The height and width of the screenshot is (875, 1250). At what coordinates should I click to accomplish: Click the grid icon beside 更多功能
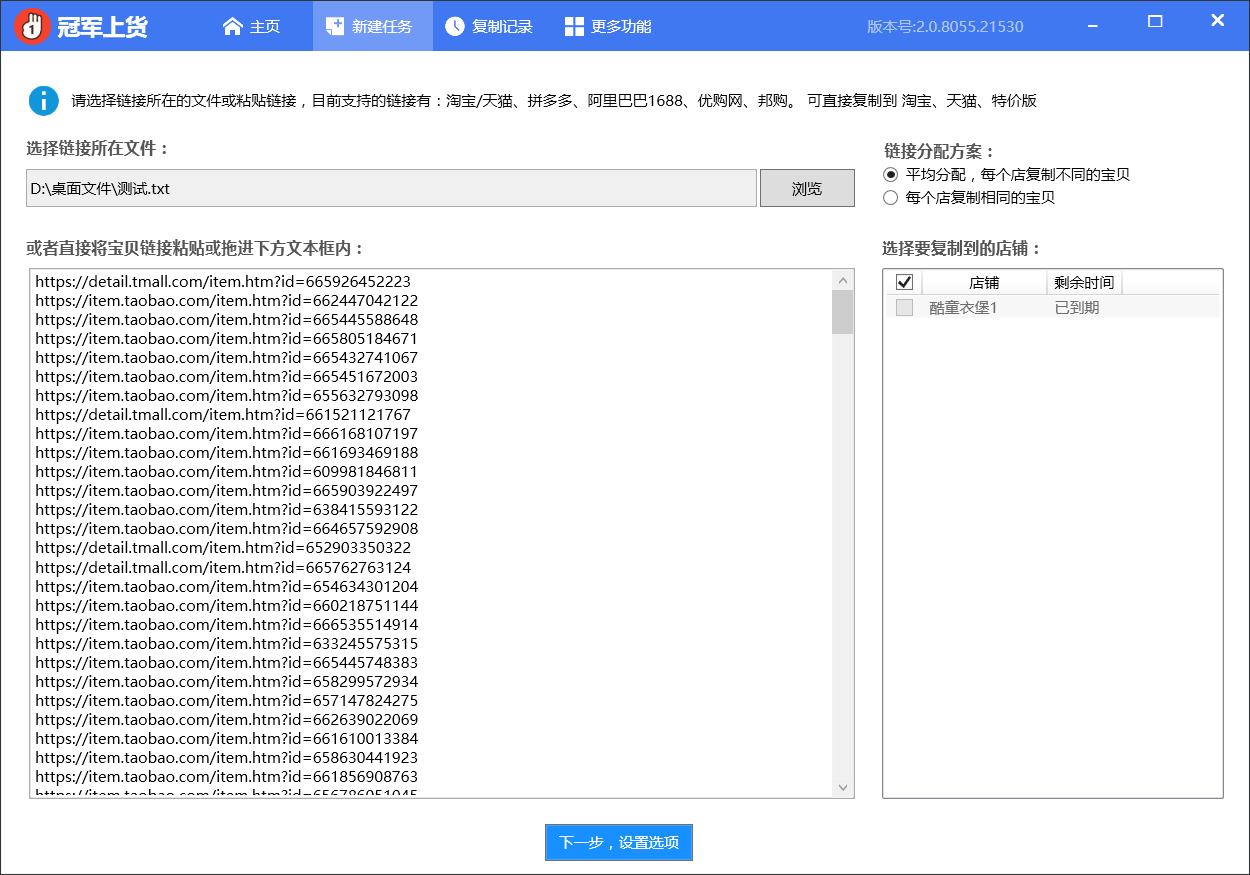574,26
